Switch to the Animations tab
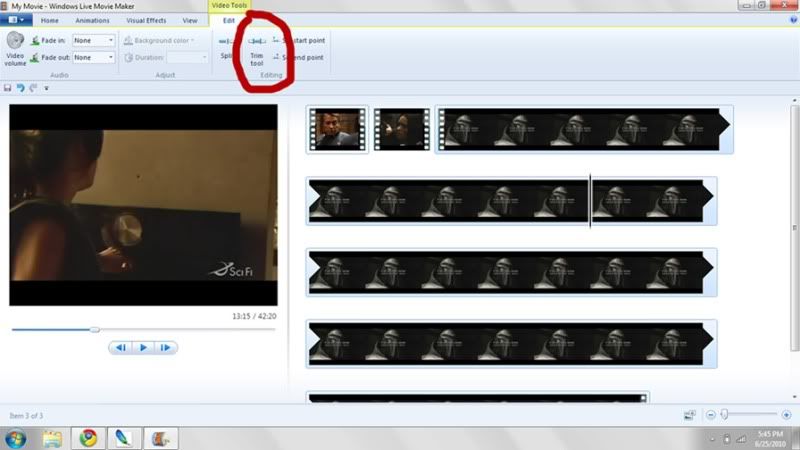 (92, 20)
